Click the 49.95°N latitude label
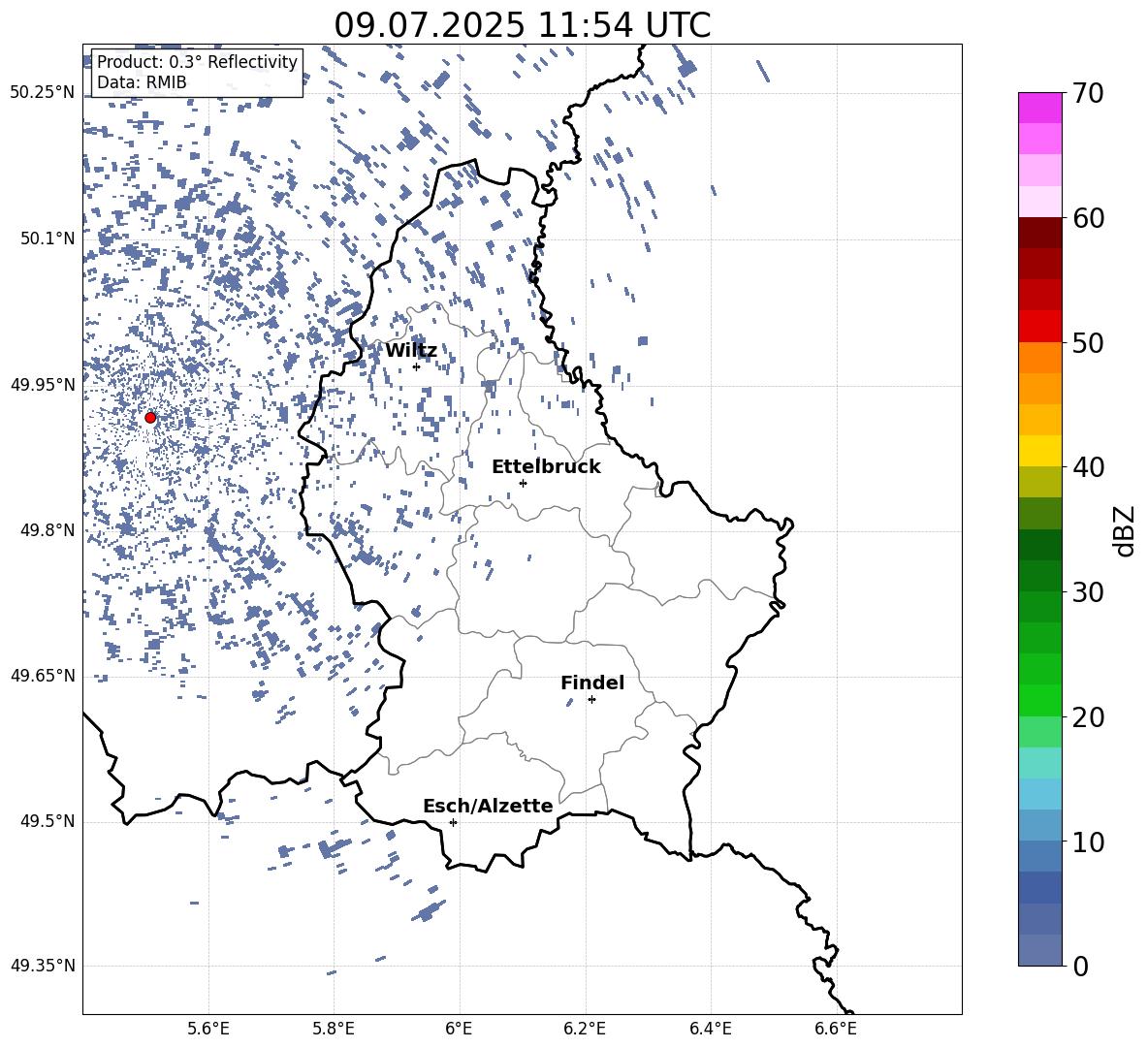Viewport: 1148px width, 1048px height. tap(43, 385)
